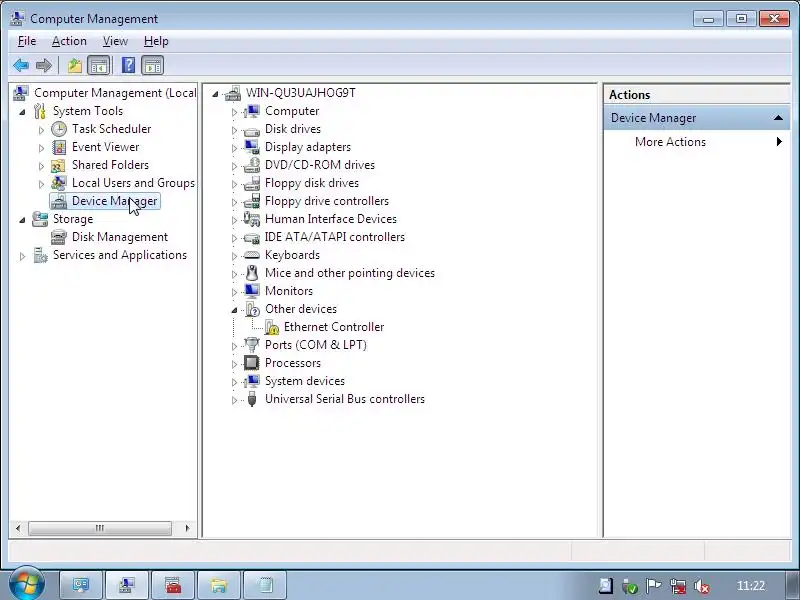This screenshot has width=800, height=600.
Task: Click the Processors chip icon
Action: [252, 363]
